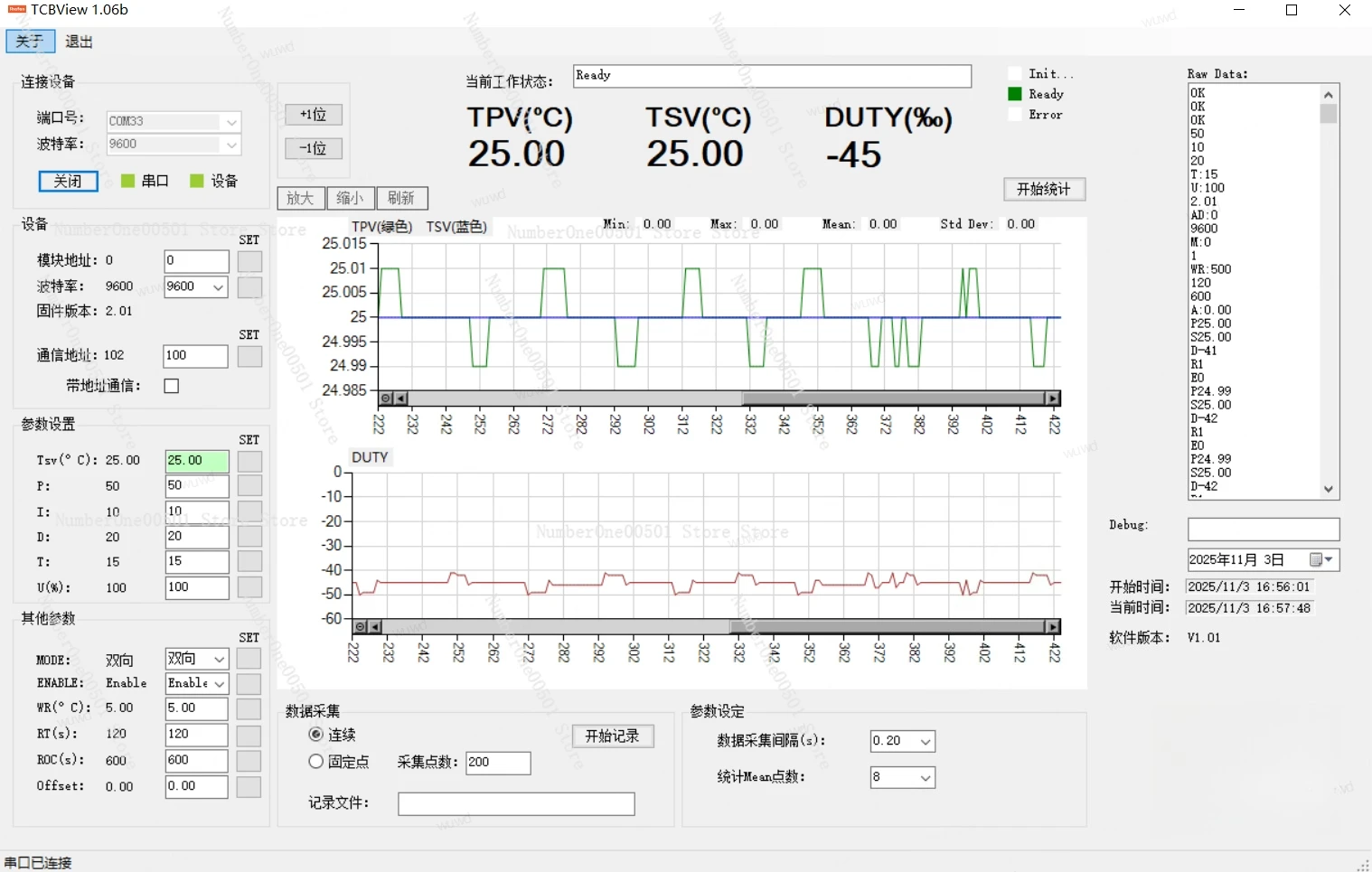Click the 开始记录 button

point(612,736)
